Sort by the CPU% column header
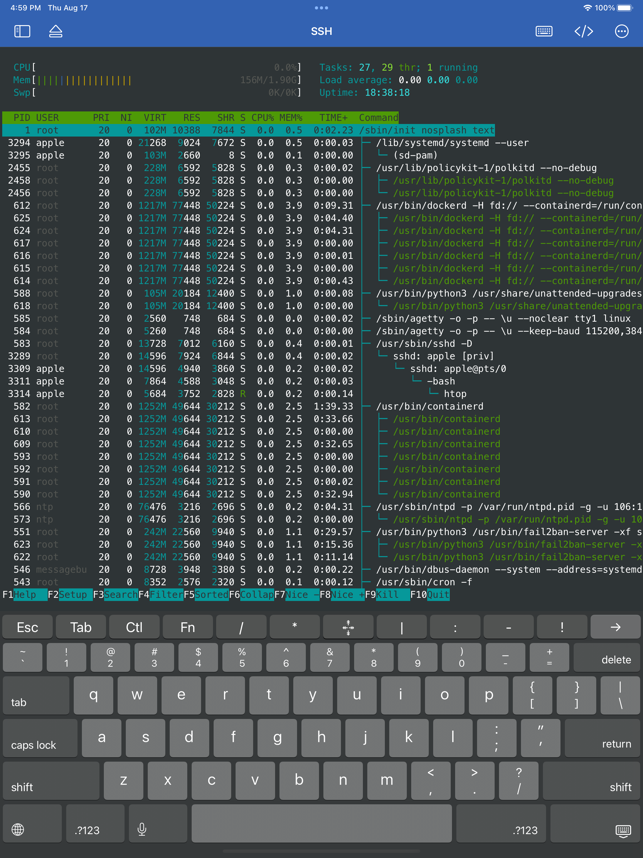Image resolution: width=643 pixels, height=858 pixels. [x=263, y=118]
